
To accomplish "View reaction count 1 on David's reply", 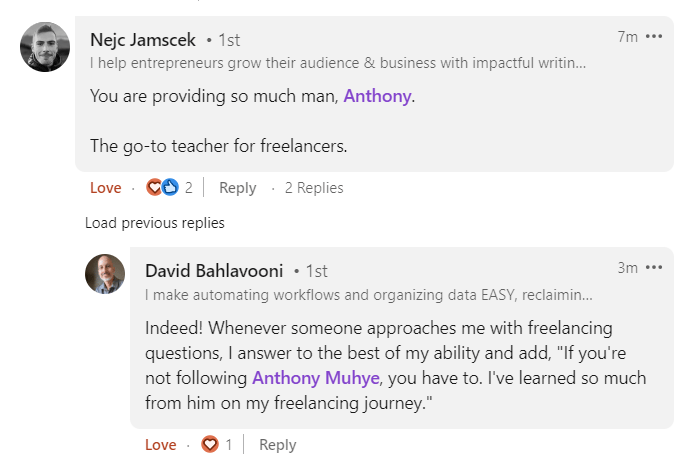I will (229, 445).
